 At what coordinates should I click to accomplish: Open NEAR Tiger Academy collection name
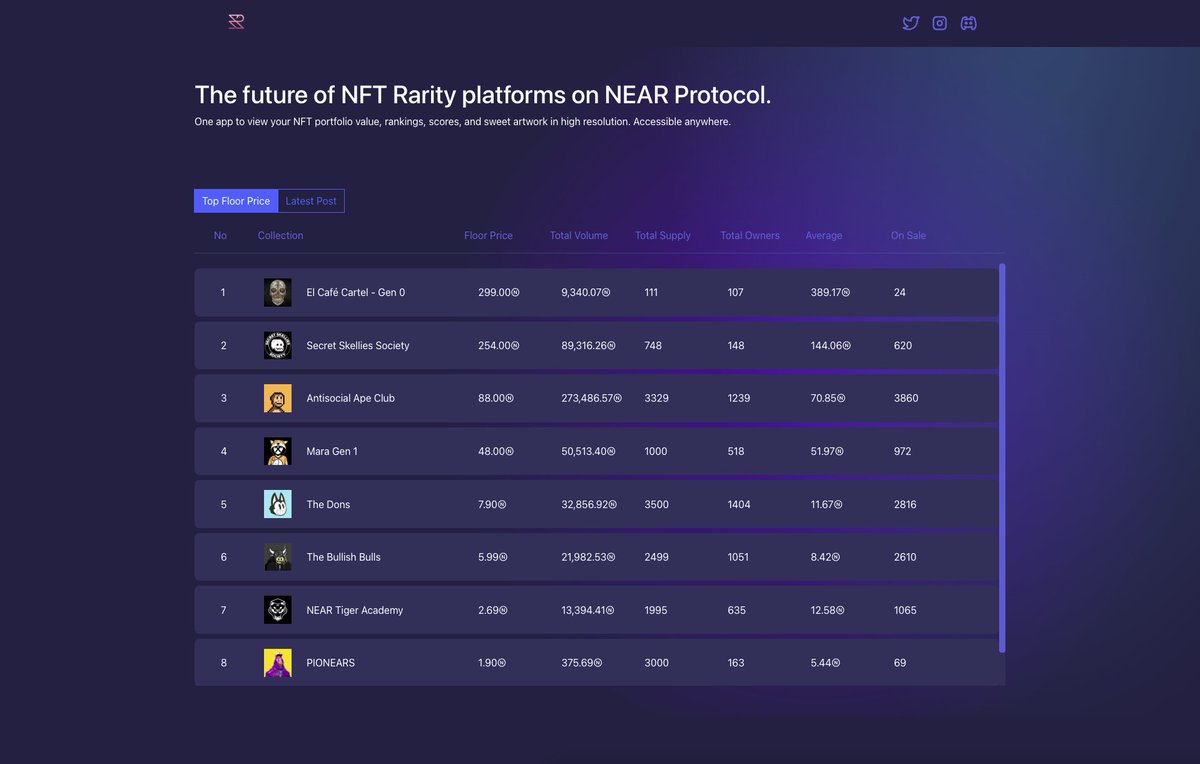click(x=355, y=610)
